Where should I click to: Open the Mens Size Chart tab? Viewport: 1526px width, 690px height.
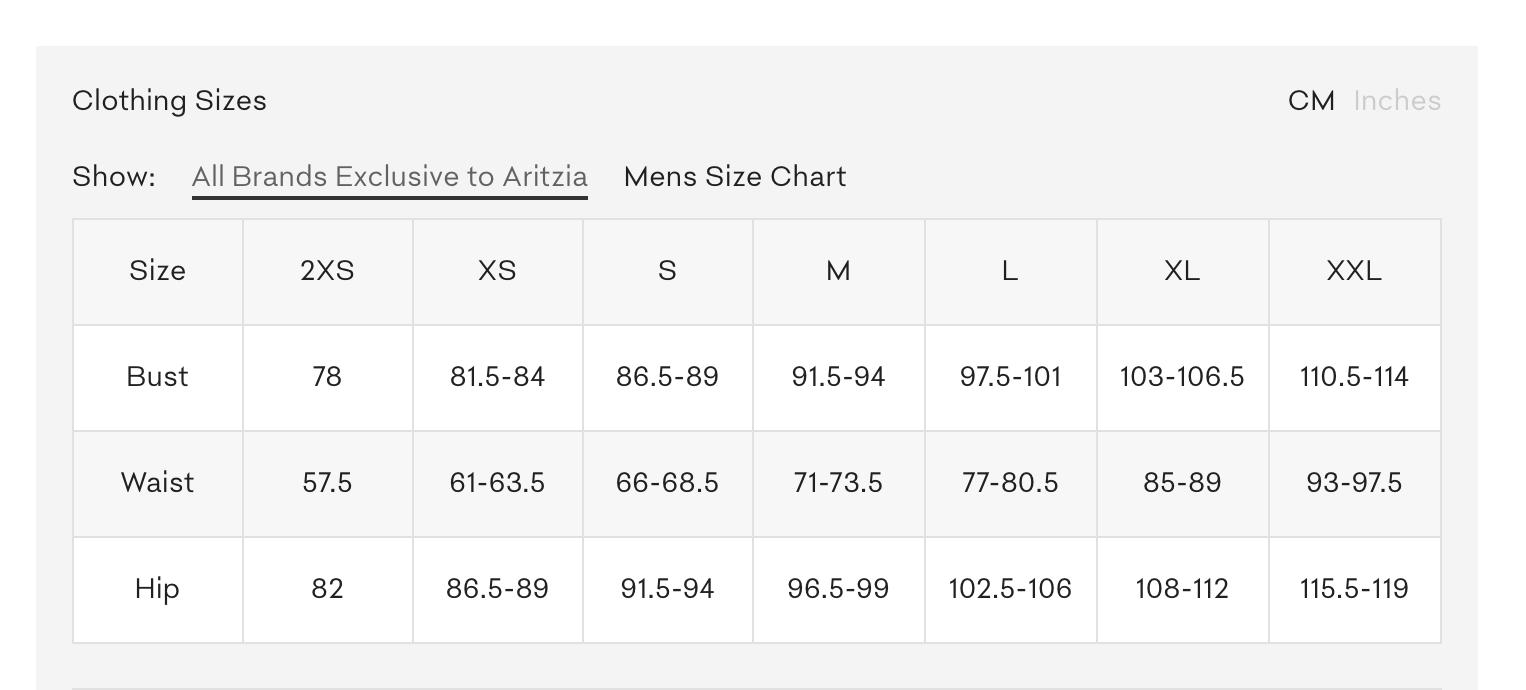click(x=734, y=177)
